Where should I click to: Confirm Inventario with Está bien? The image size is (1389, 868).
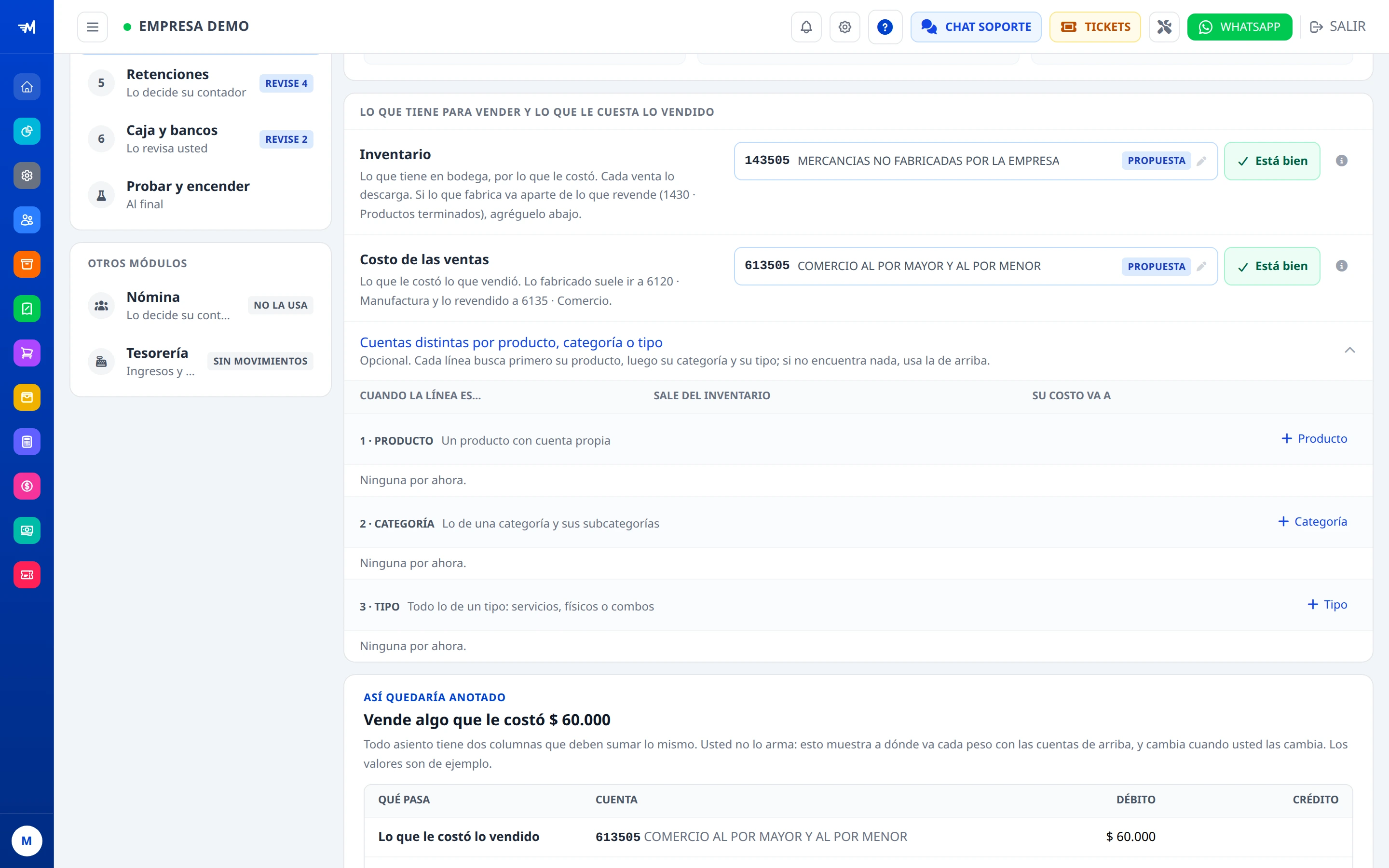pyautogui.click(x=1272, y=161)
